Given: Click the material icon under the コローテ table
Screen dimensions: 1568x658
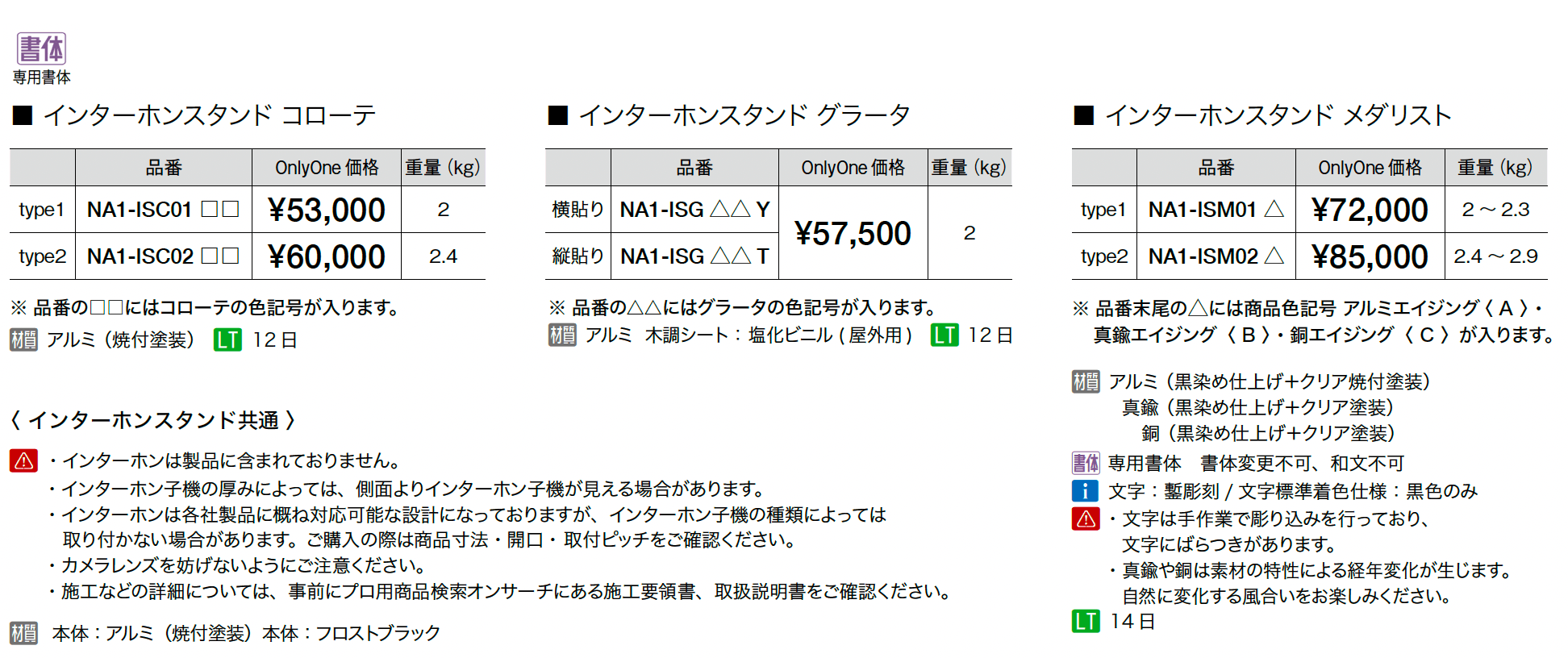Looking at the screenshot, I should 23,339.
